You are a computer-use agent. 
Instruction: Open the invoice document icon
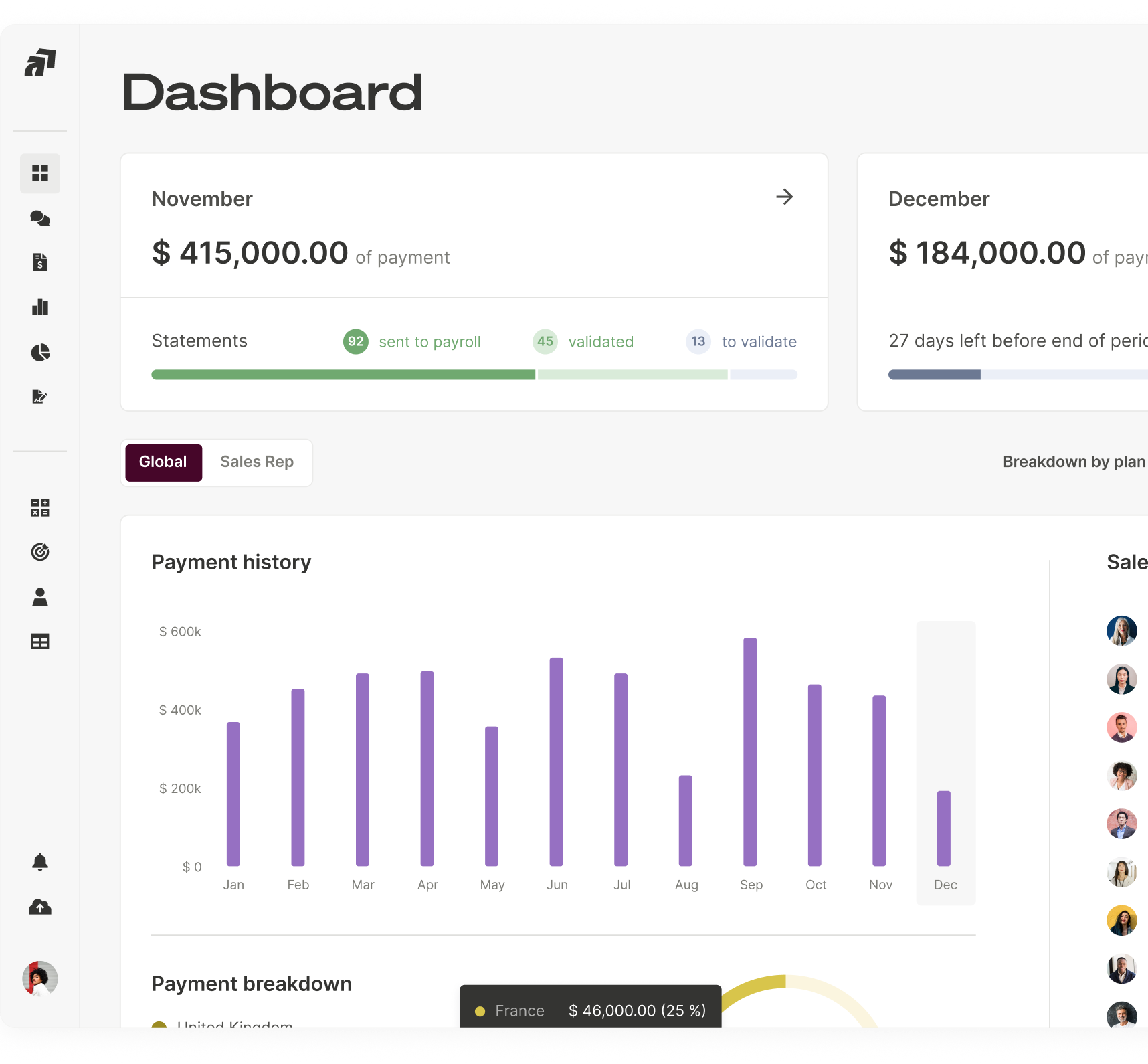click(x=40, y=262)
